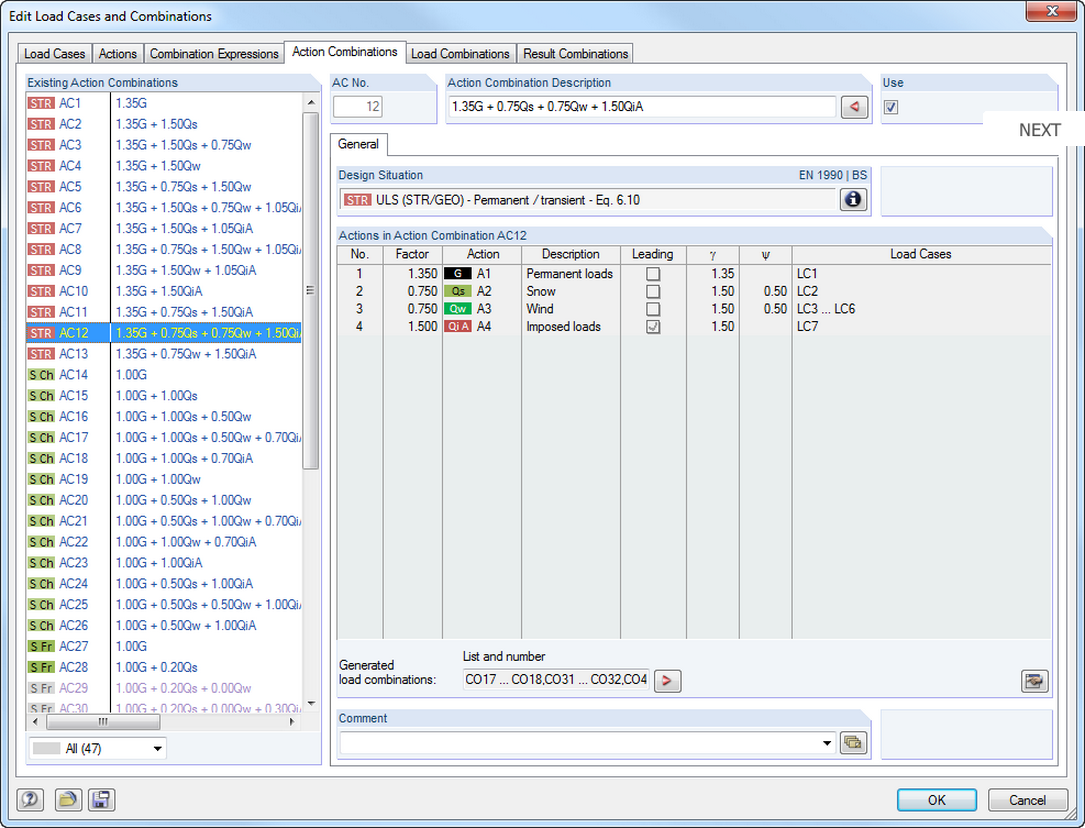Click the horizontal scrollbar left arrow

[36, 721]
